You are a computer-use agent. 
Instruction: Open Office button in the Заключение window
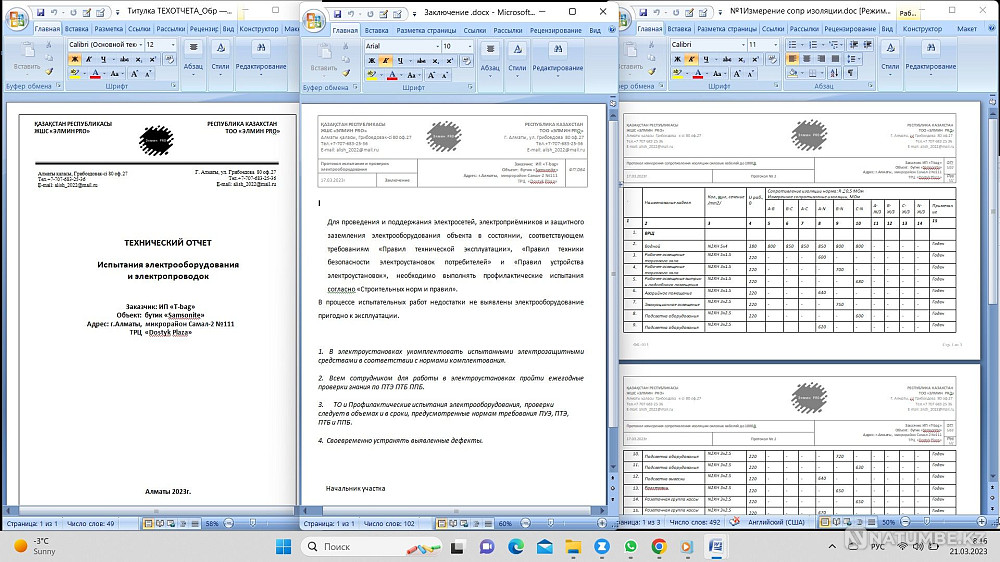coord(313,18)
